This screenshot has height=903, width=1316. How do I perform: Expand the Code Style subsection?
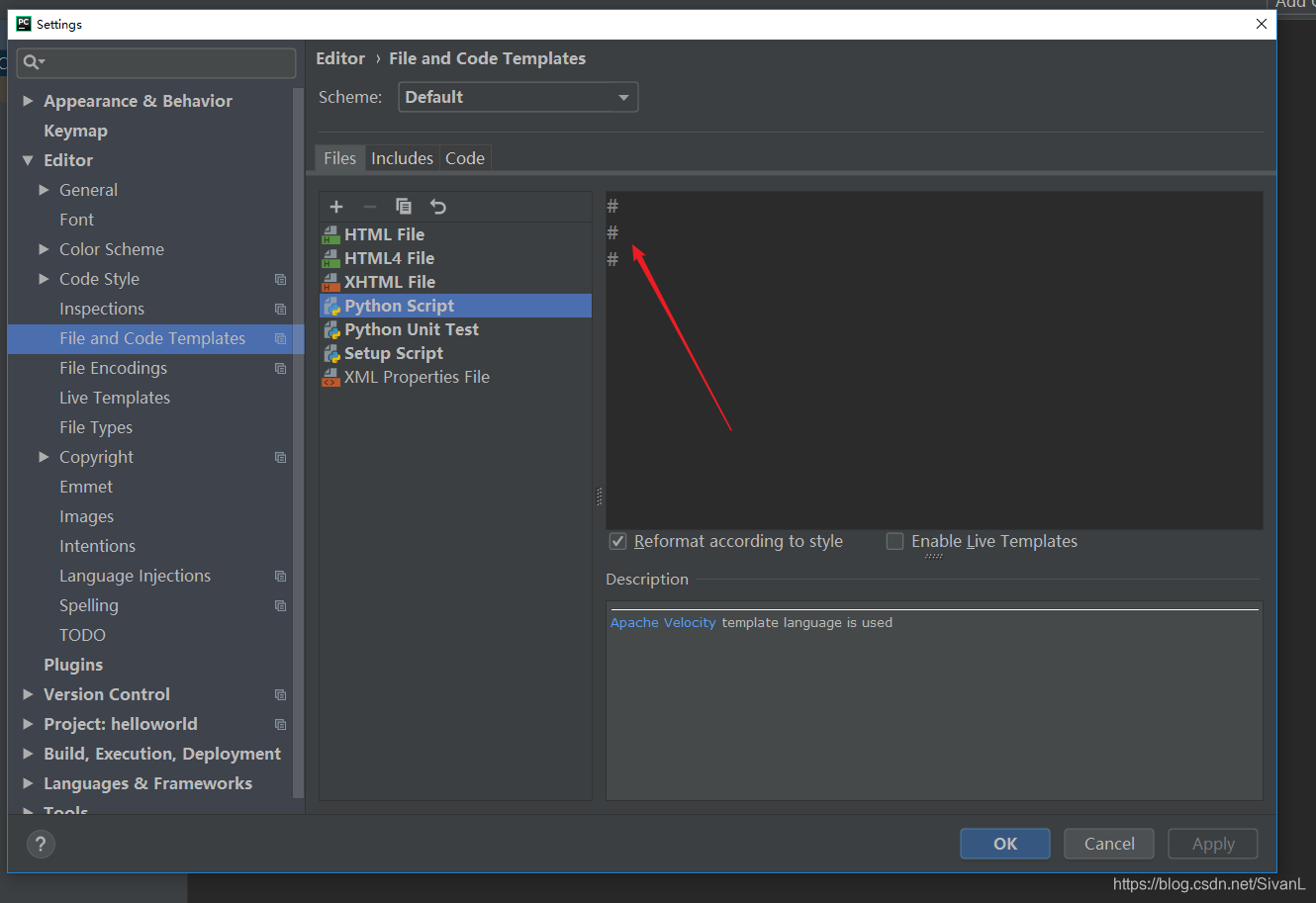[44, 279]
